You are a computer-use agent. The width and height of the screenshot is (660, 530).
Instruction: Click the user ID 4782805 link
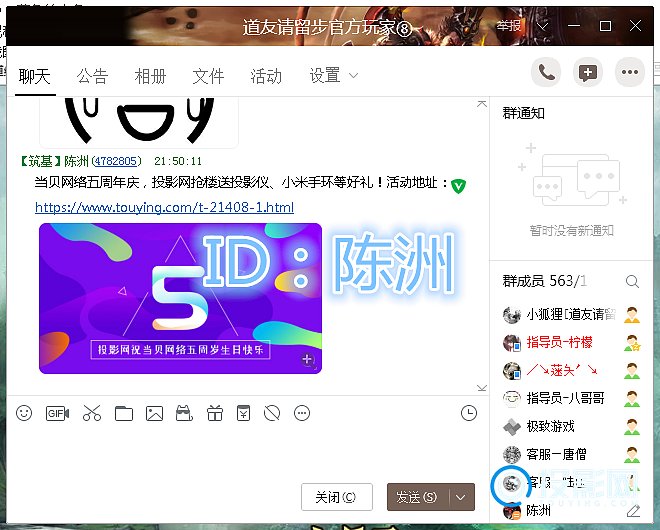[x=116, y=161]
